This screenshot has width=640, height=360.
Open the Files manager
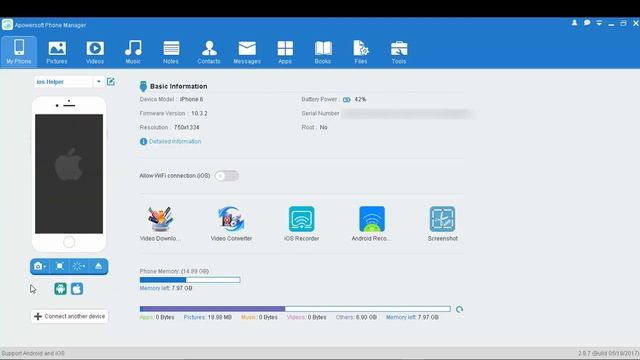pos(361,52)
